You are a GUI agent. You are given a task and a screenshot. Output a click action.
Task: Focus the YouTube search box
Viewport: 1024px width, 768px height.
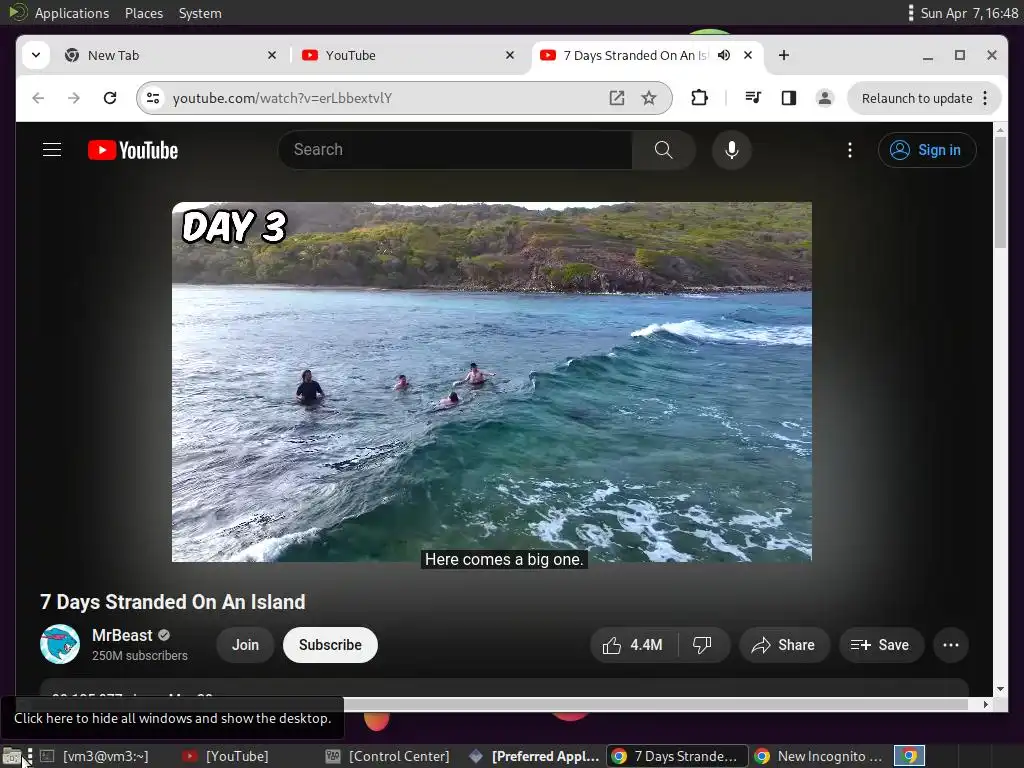(x=456, y=150)
